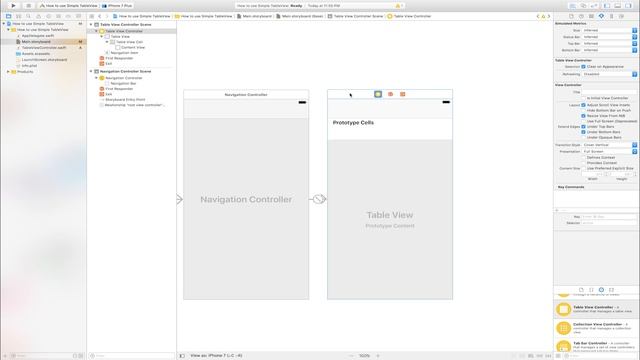Viewport: 640px width, 360px height.
Task: Toggle Under Top Bars checkbox
Action: 583,127
